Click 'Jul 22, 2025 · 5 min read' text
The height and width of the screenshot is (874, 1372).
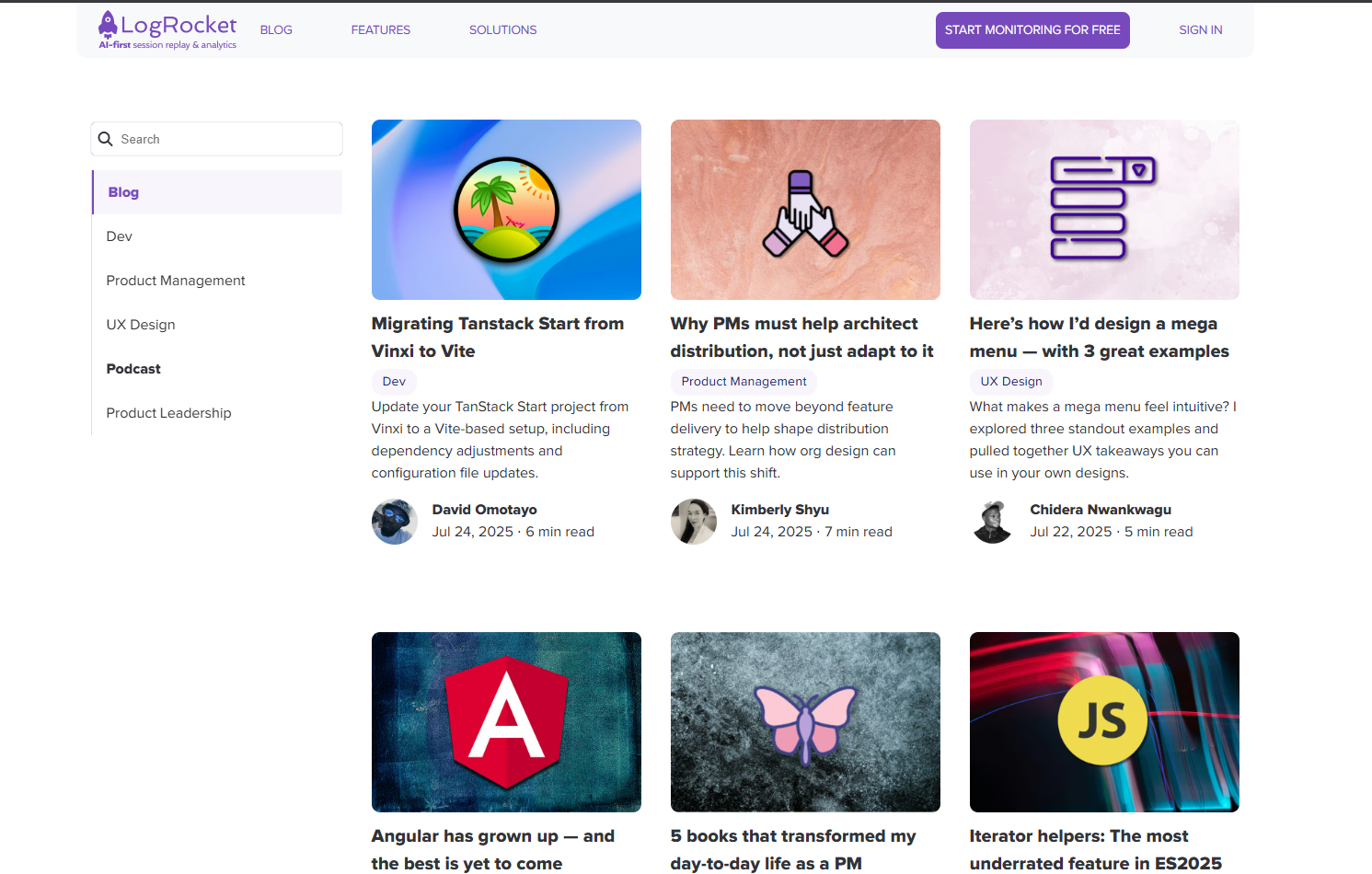pos(1112,532)
